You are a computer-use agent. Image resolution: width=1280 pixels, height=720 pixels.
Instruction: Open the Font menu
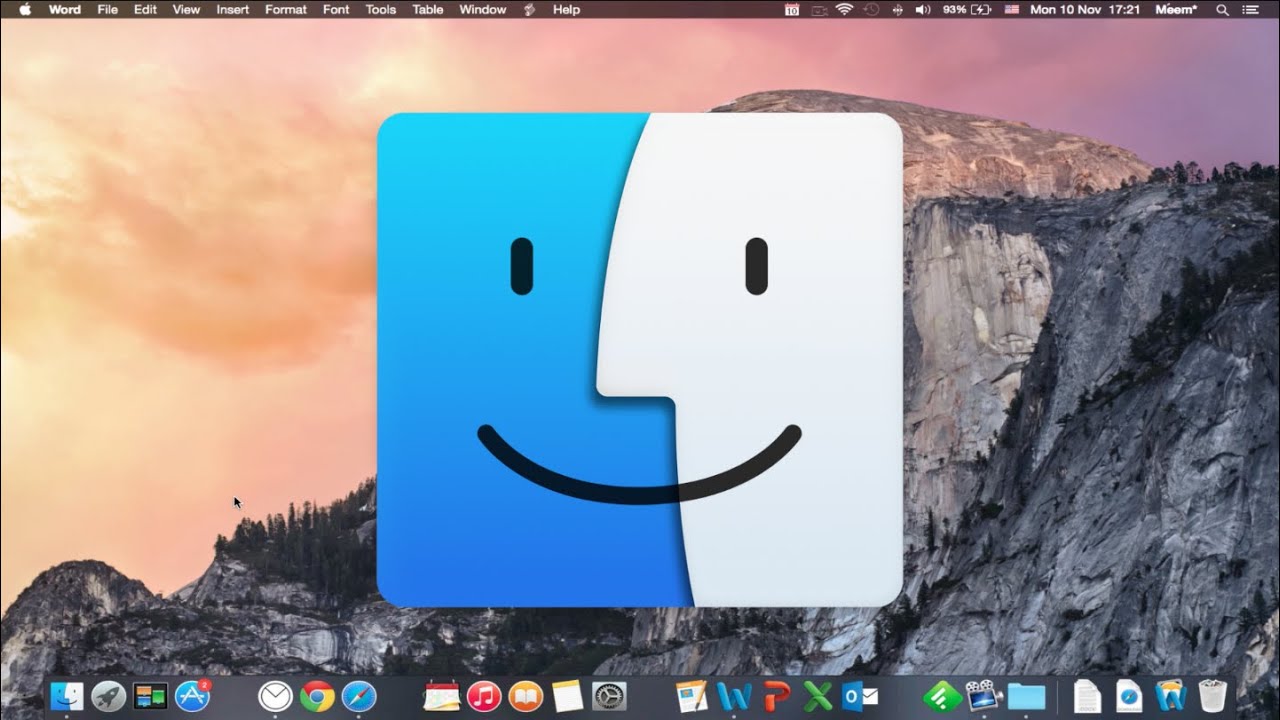coord(336,9)
